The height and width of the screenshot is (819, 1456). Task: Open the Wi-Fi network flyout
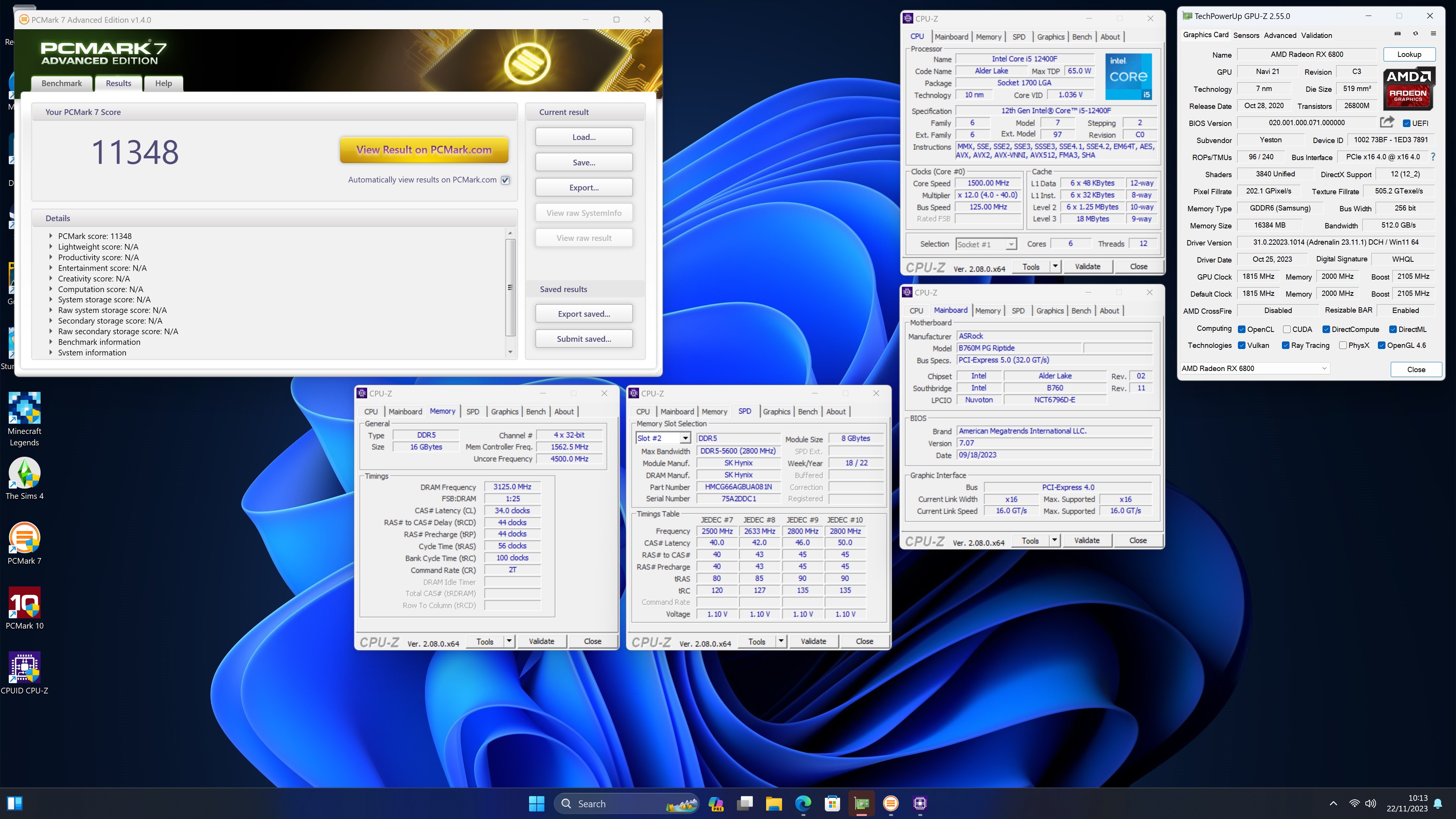coord(1354,803)
